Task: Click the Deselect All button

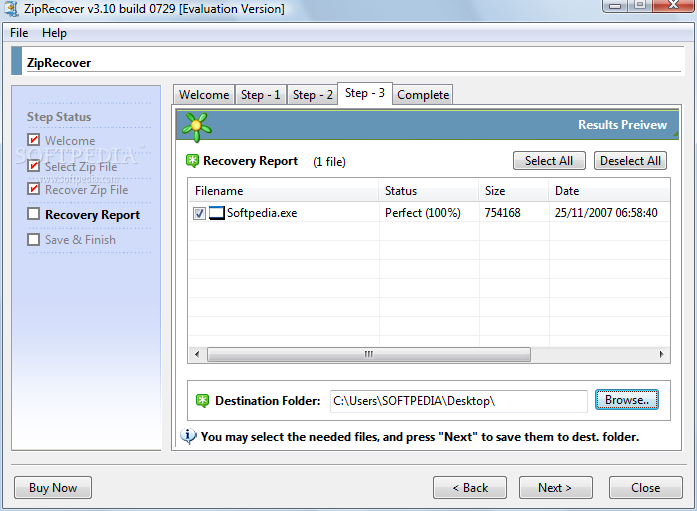Action: pos(630,160)
